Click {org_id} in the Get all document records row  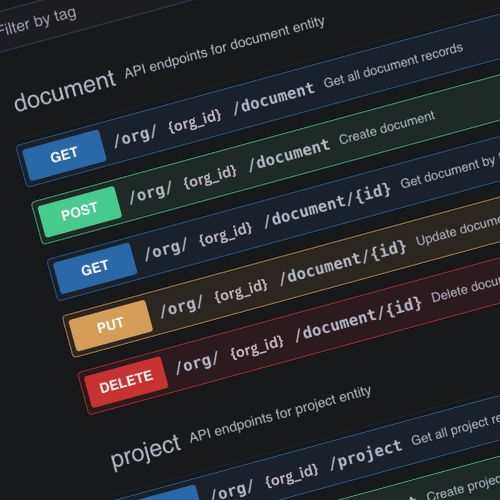pyautogui.click(x=195, y=121)
